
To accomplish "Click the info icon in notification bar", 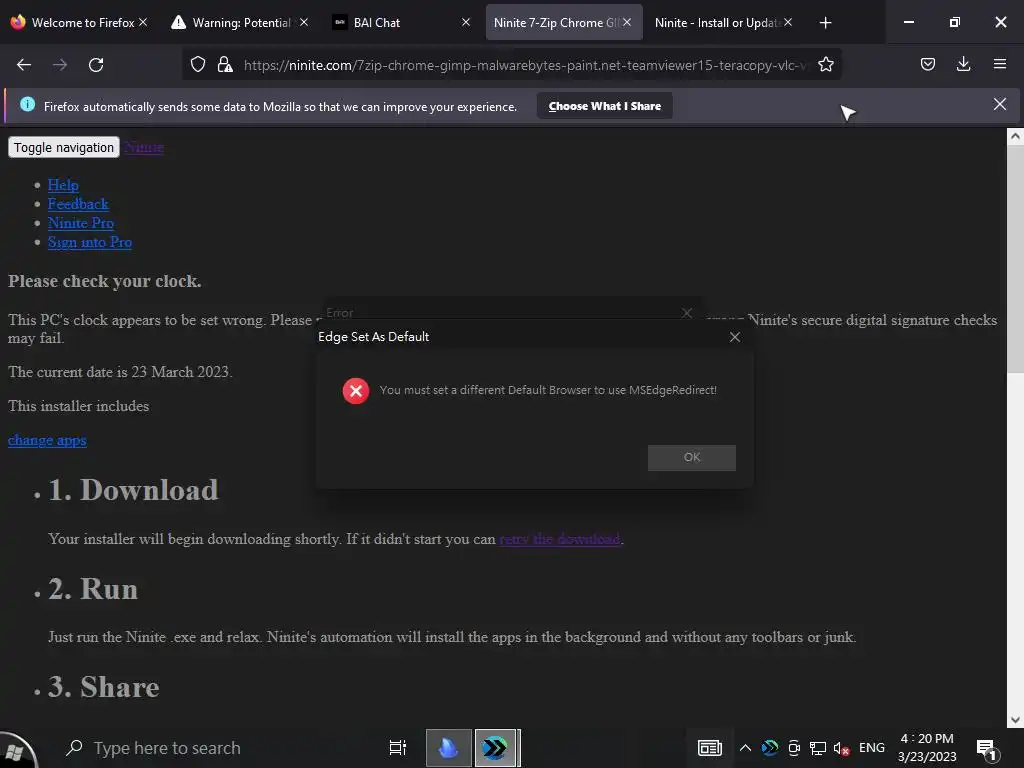I will point(27,104).
